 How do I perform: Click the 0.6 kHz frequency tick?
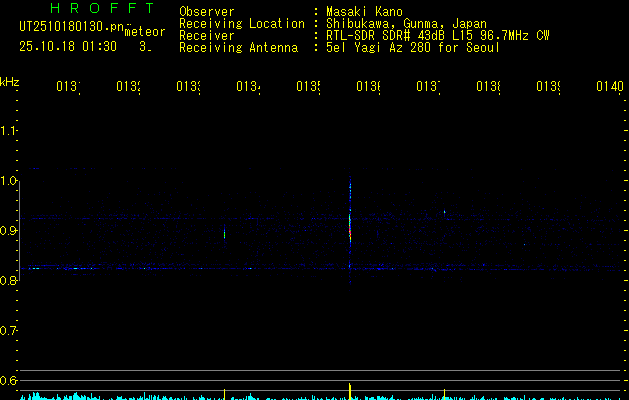point(9,381)
